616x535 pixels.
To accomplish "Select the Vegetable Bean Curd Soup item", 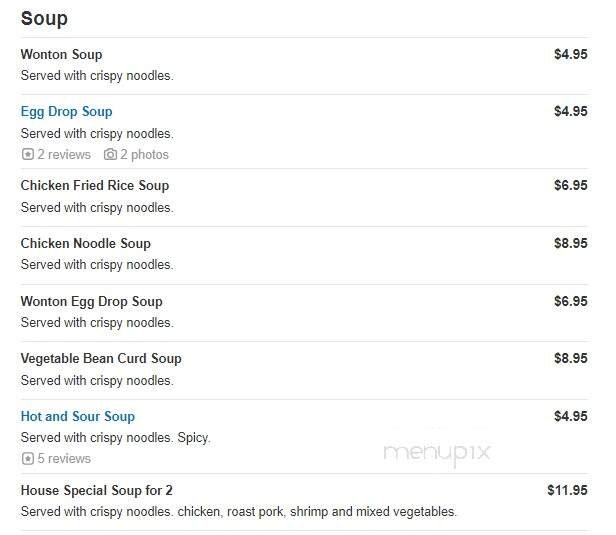I will (101, 358).
